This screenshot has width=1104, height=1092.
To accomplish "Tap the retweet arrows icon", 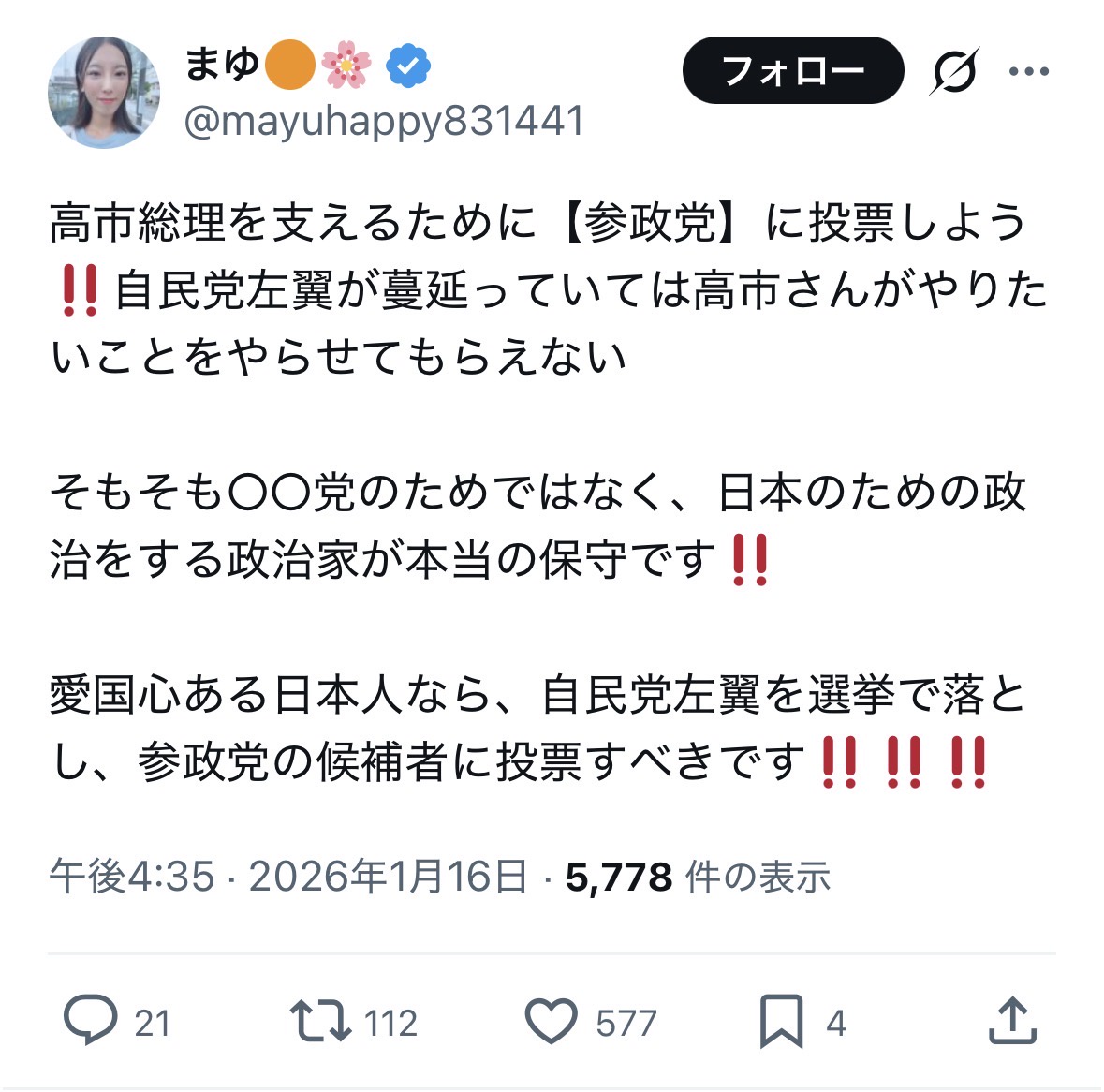I will coord(320,1020).
